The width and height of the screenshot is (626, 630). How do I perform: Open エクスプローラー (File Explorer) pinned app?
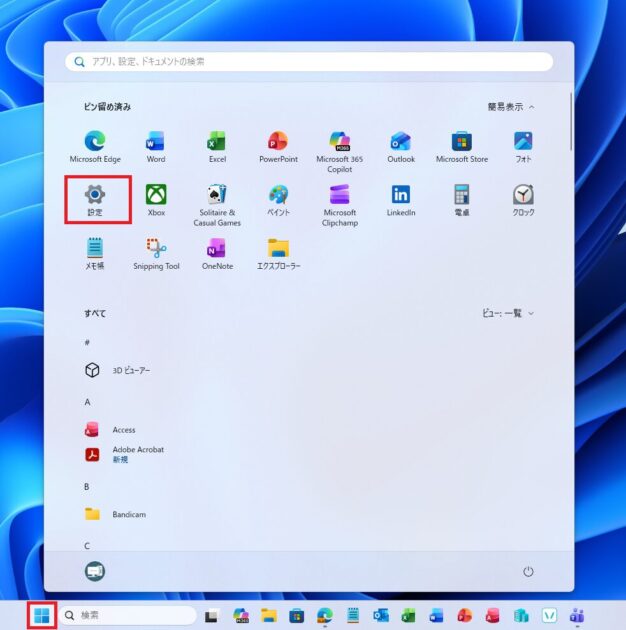pos(278,253)
